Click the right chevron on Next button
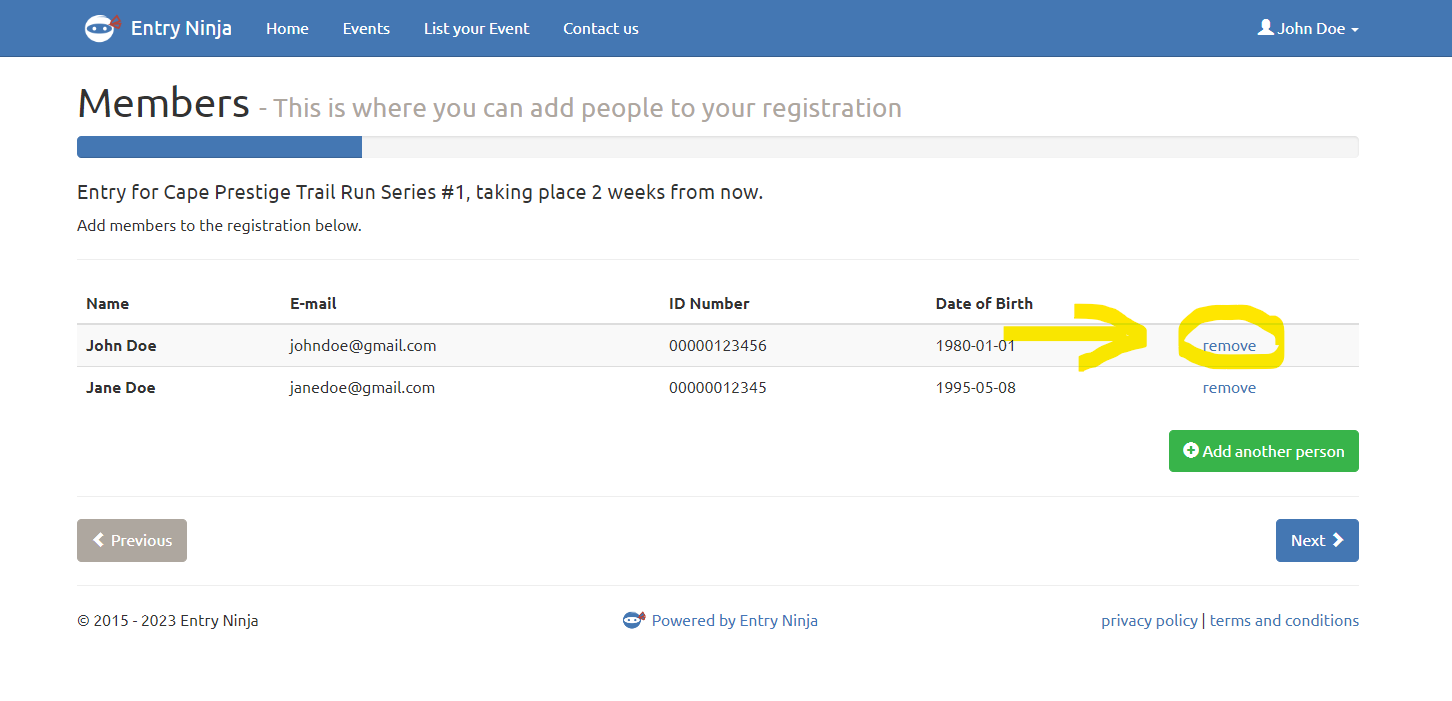This screenshot has height=701, width=1452. pos(1338,540)
